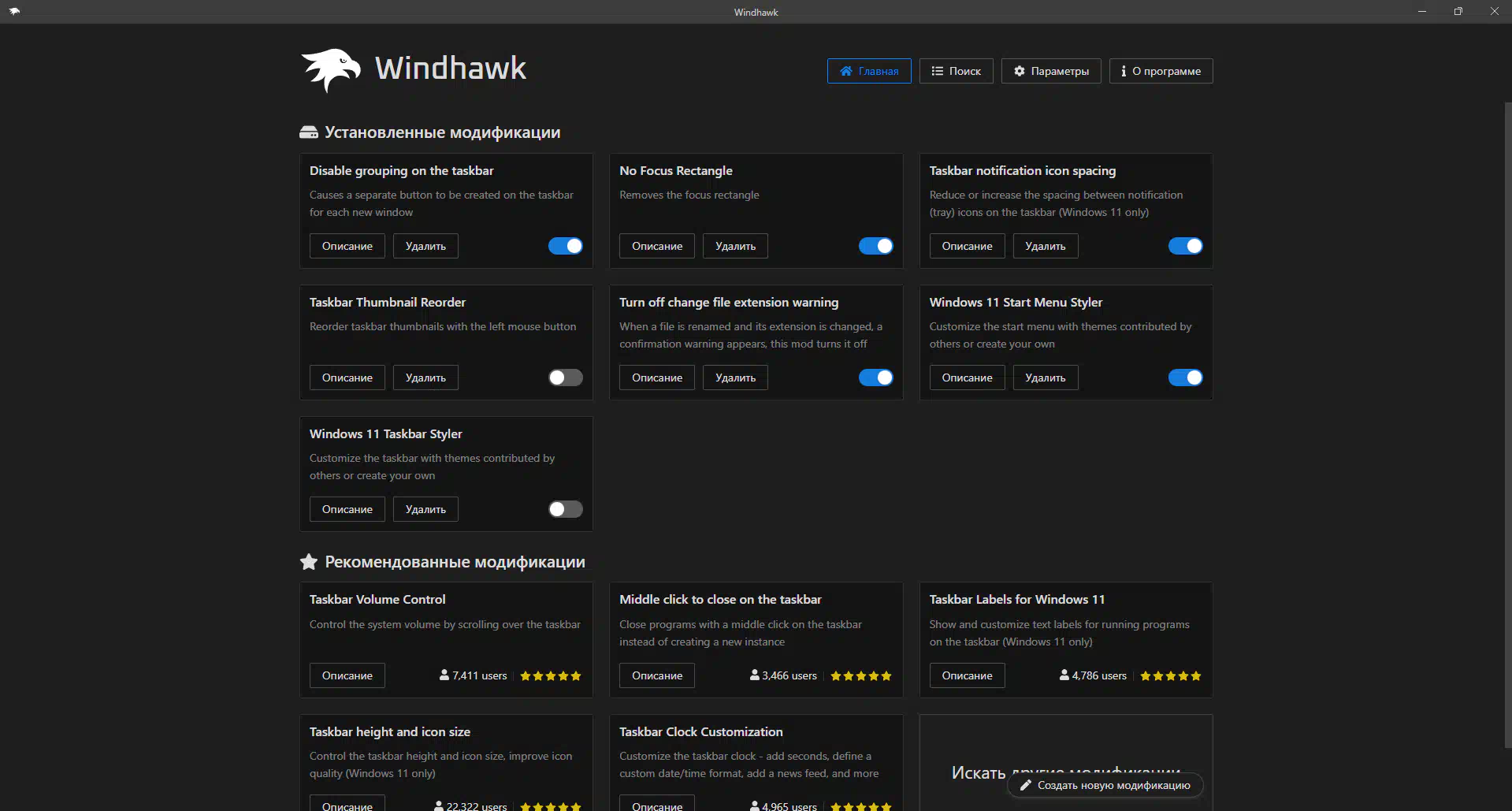Click the Windhawk title bar app icon
This screenshot has height=811, width=1512.
pyautogui.click(x=14, y=12)
